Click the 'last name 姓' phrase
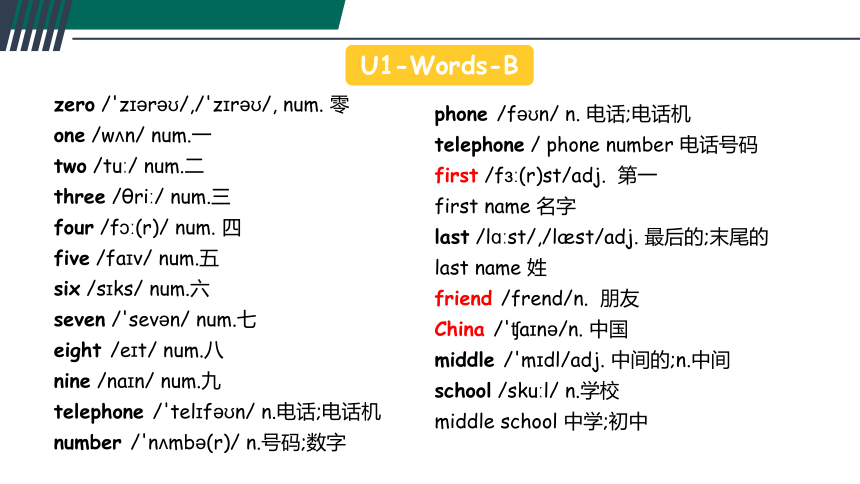Screen dimensions: 860x484 pyautogui.click(x=491, y=268)
